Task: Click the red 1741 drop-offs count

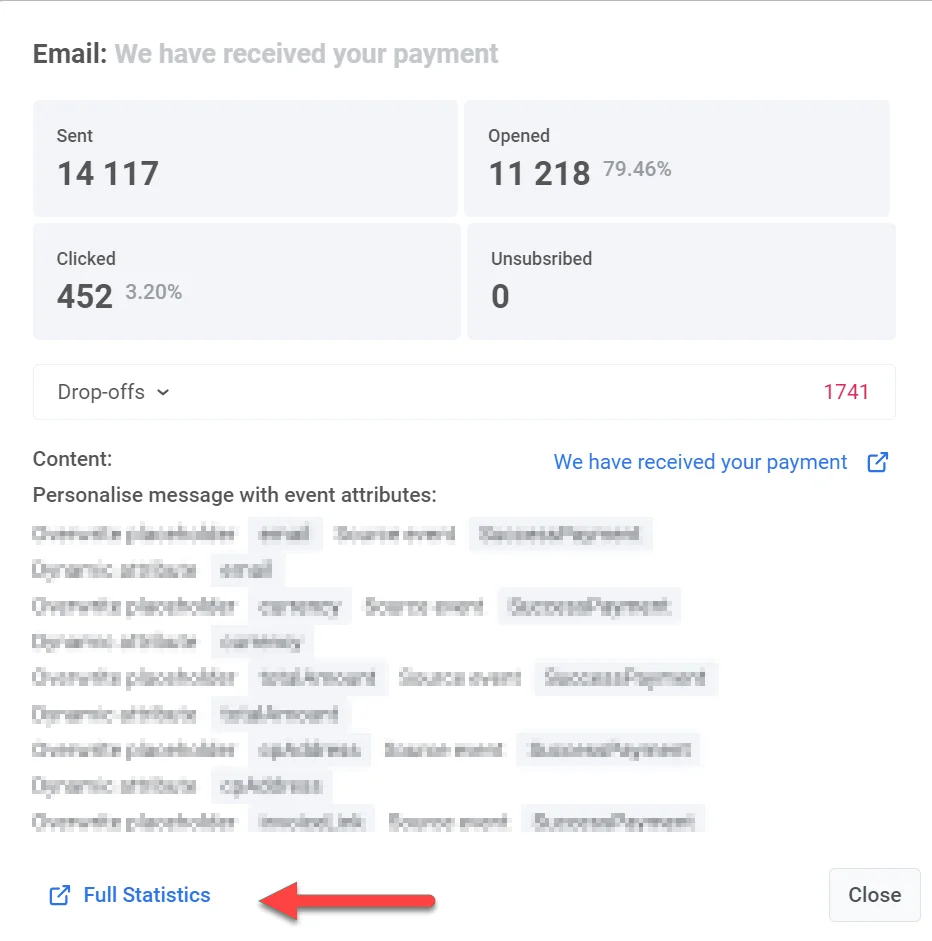Action: [846, 392]
